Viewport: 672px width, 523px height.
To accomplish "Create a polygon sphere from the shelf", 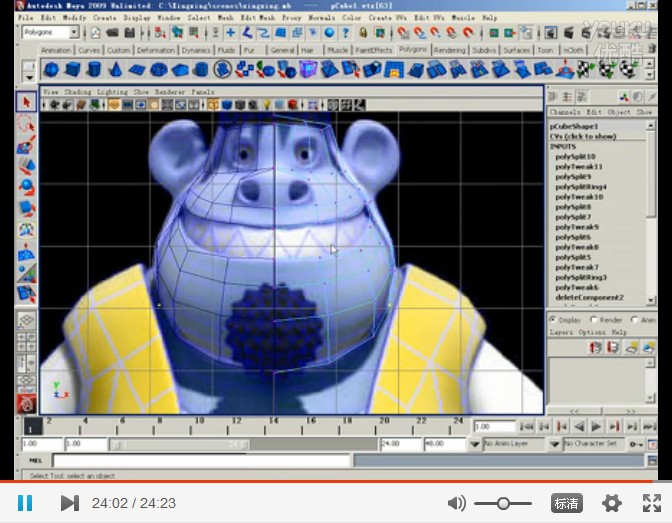I will click(51, 69).
